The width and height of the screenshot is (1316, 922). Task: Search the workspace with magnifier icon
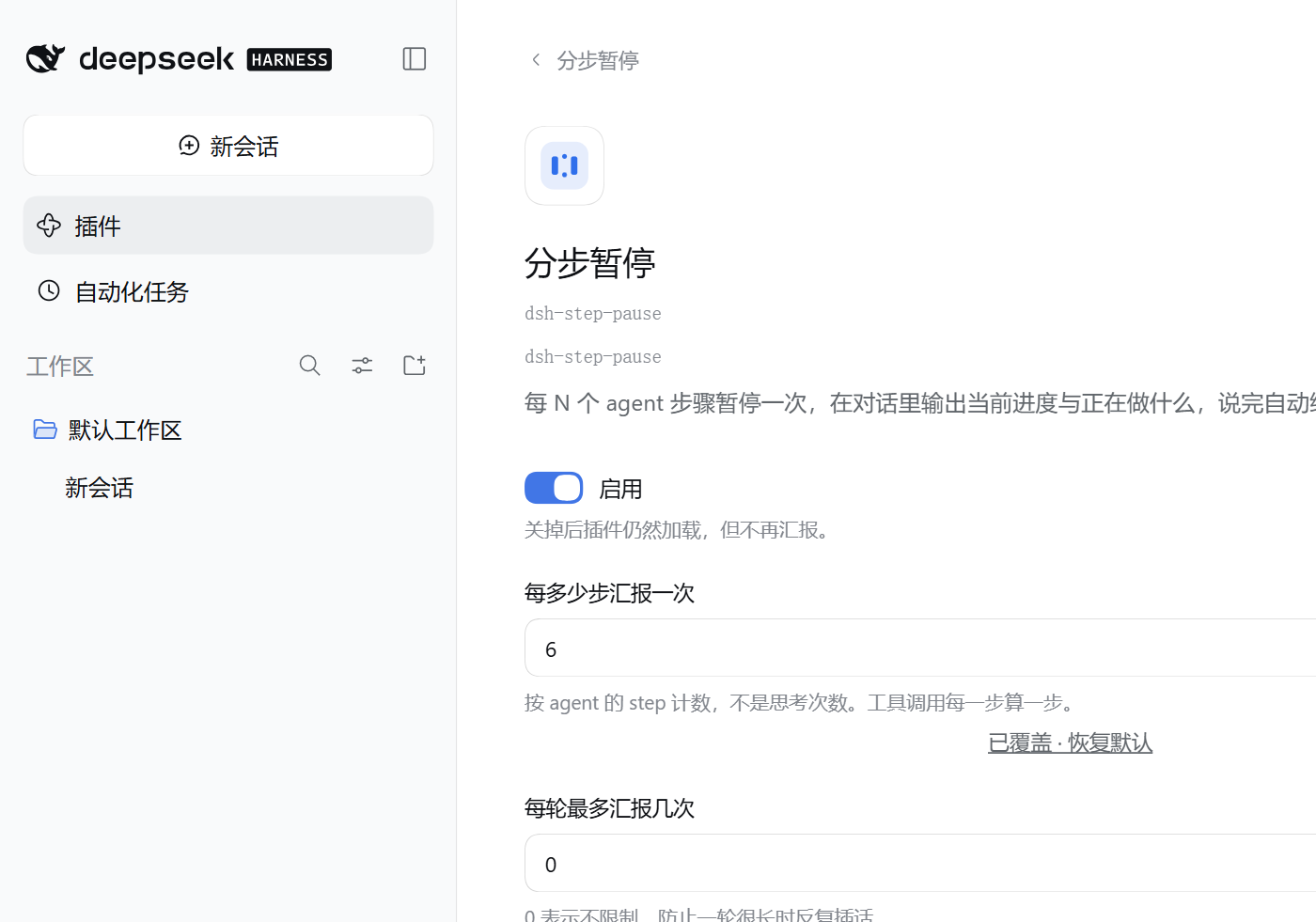(310, 366)
